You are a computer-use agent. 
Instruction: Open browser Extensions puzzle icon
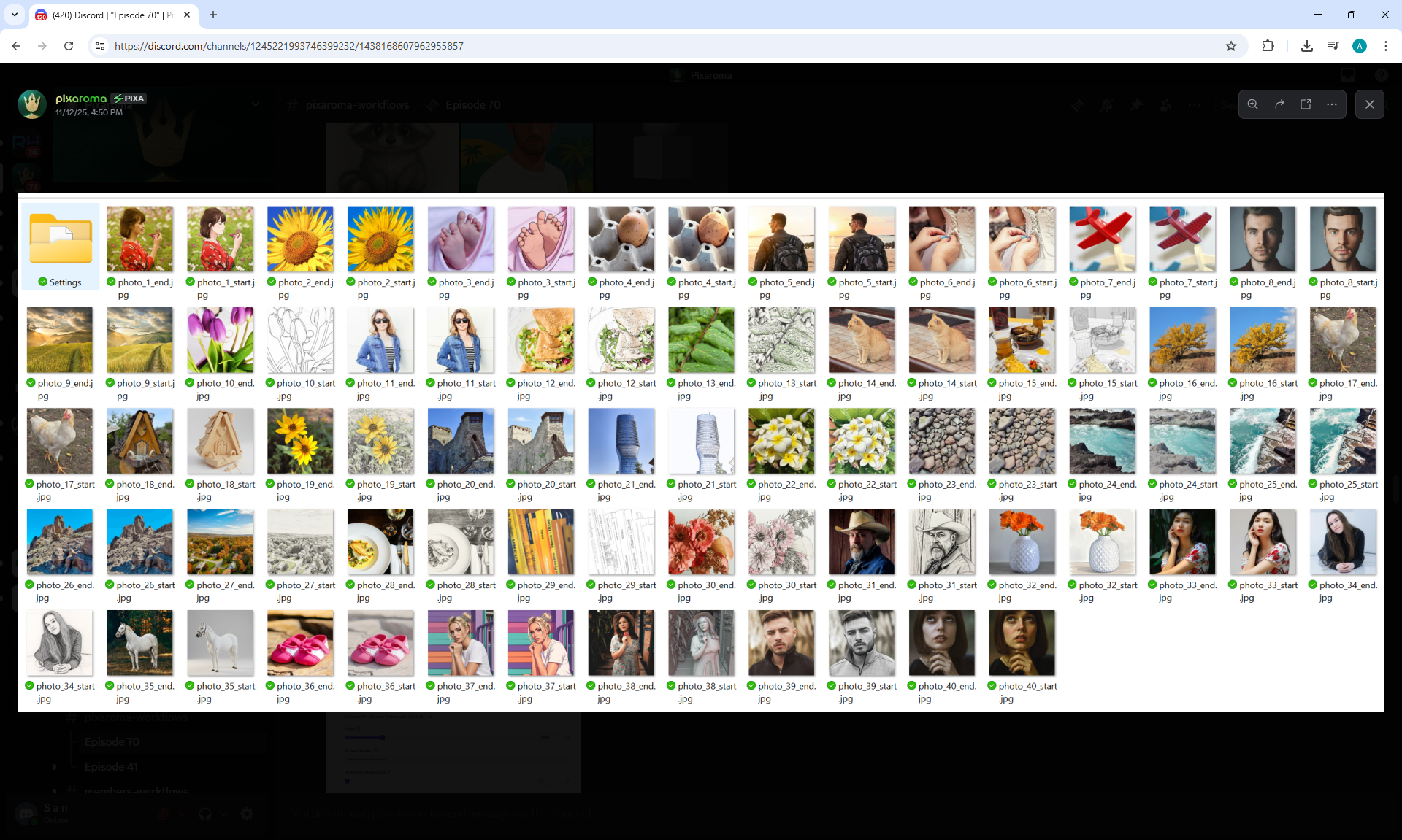[1268, 46]
